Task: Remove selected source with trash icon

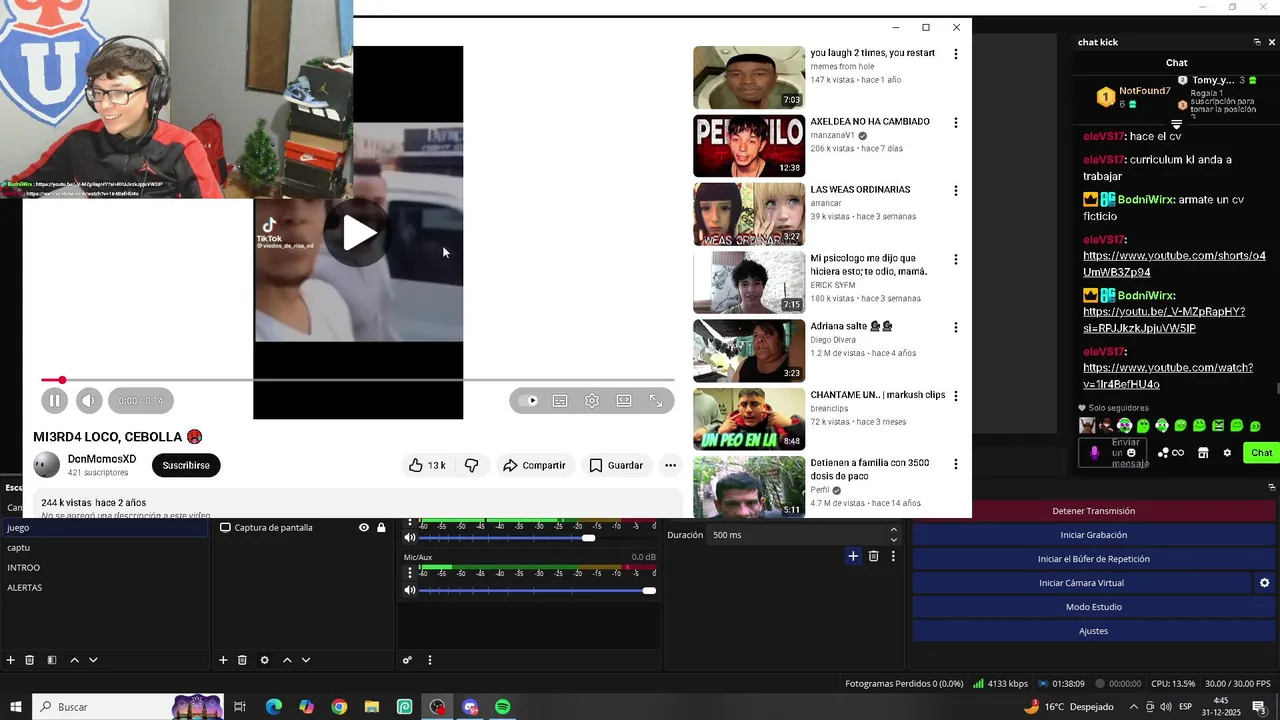Action: click(242, 660)
